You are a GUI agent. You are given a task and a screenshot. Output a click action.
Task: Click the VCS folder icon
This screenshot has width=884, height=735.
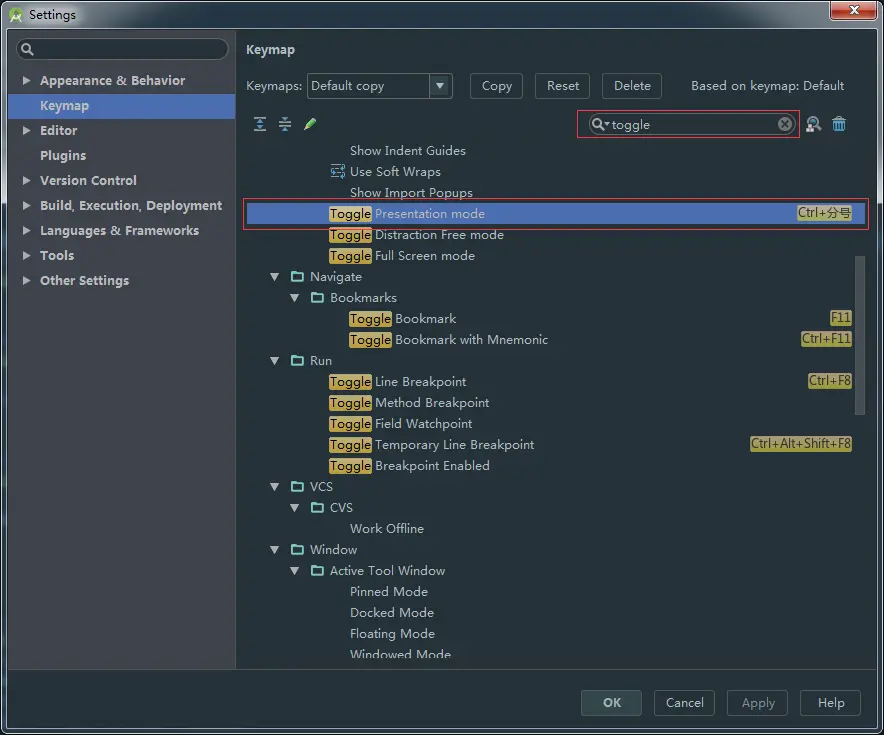click(x=297, y=486)
